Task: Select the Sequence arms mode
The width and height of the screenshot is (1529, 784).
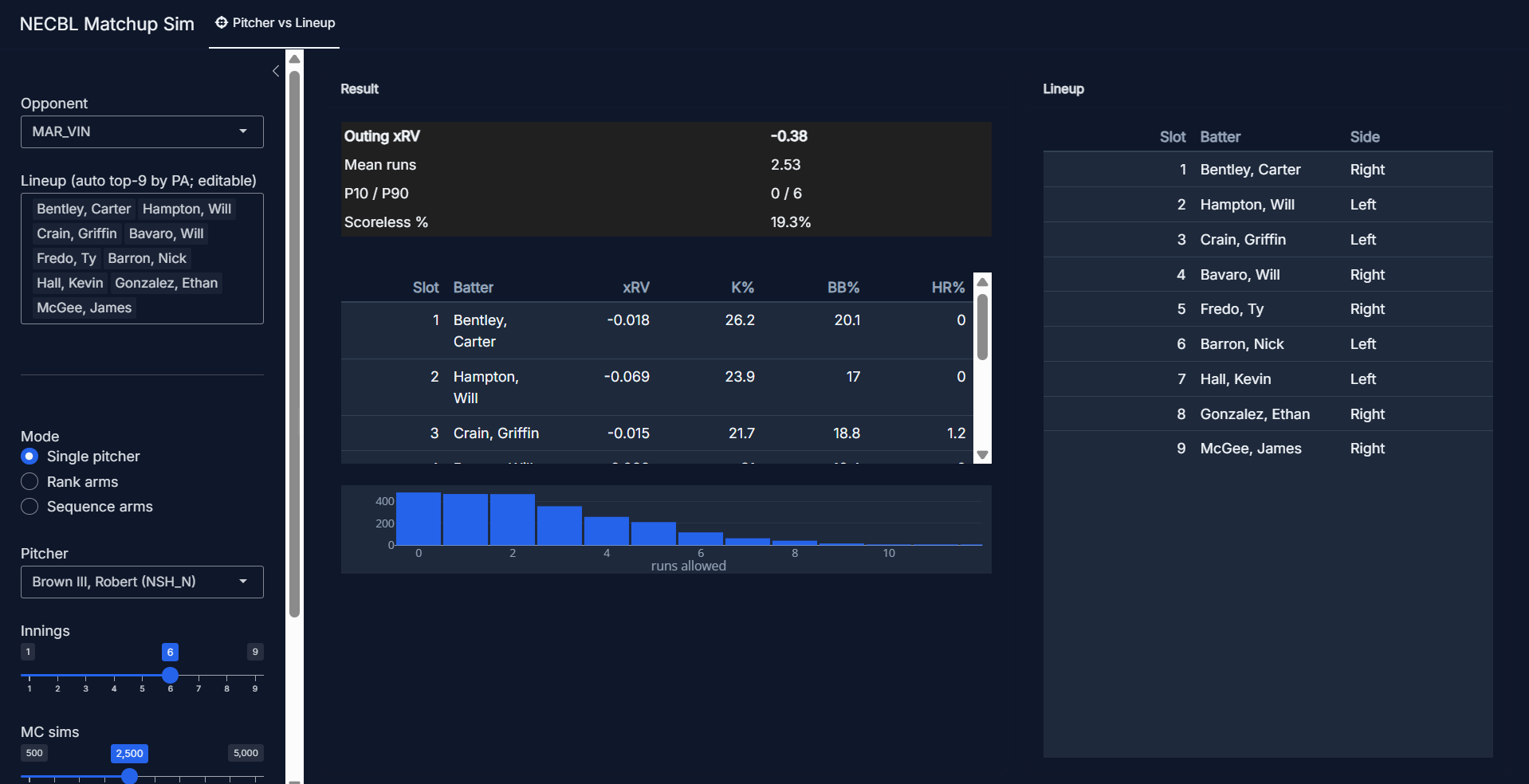Action: click(29, 507)
